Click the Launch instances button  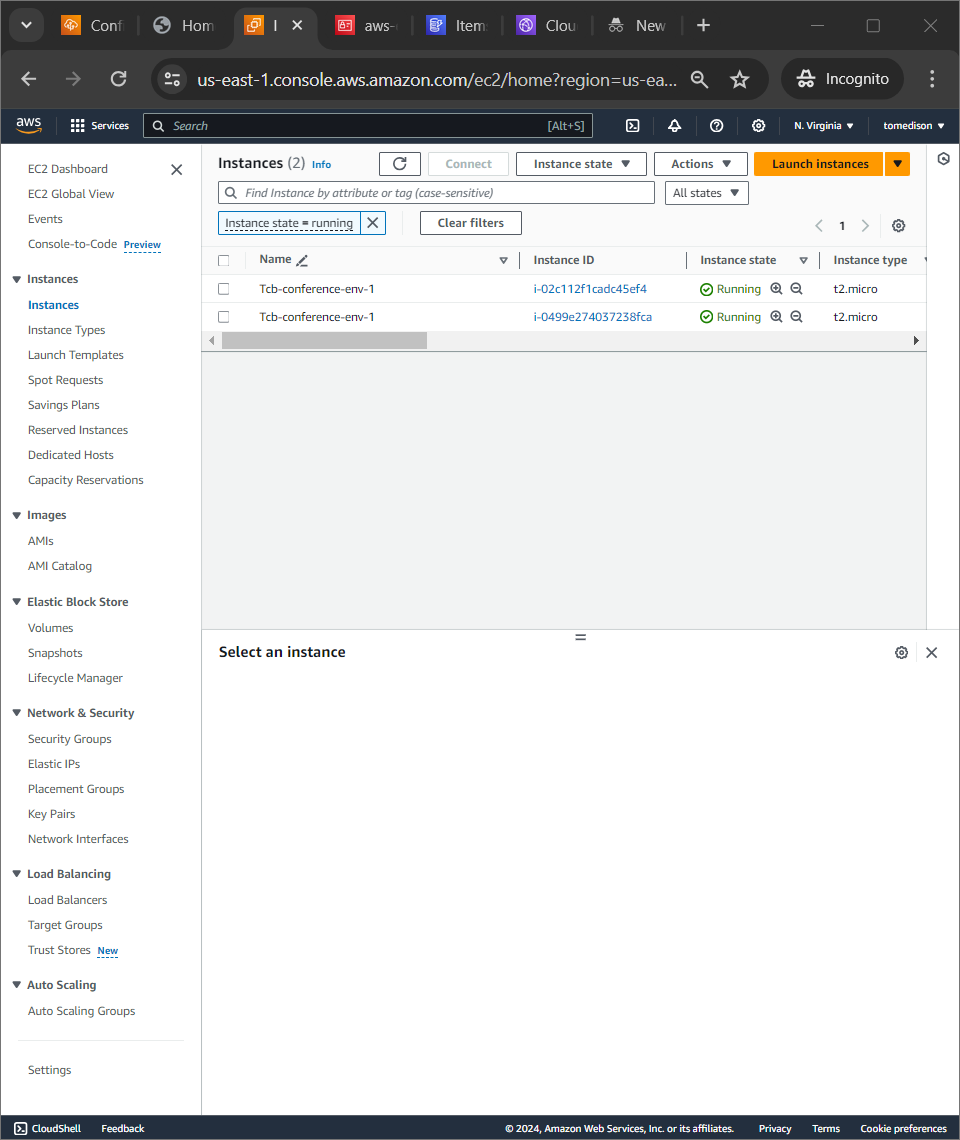coord(819,164)
